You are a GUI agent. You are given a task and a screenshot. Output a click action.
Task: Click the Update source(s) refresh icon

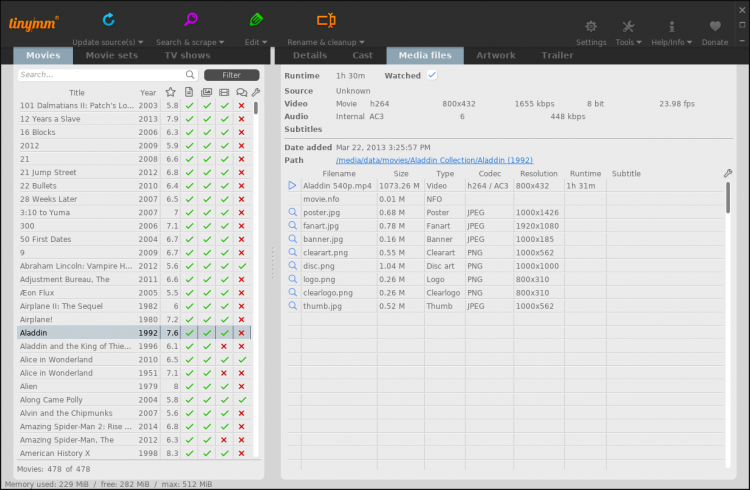point(108,19)
